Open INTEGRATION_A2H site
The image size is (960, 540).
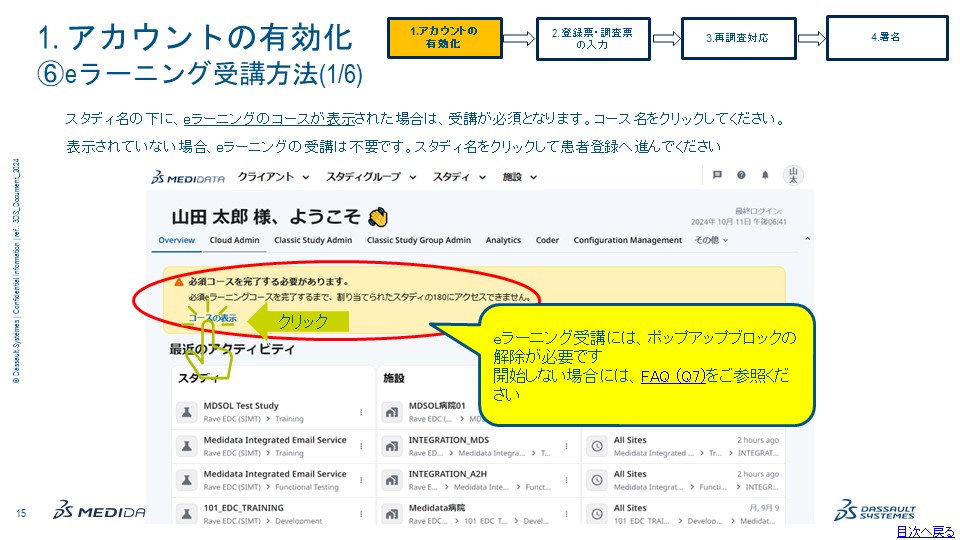[448, 474]
